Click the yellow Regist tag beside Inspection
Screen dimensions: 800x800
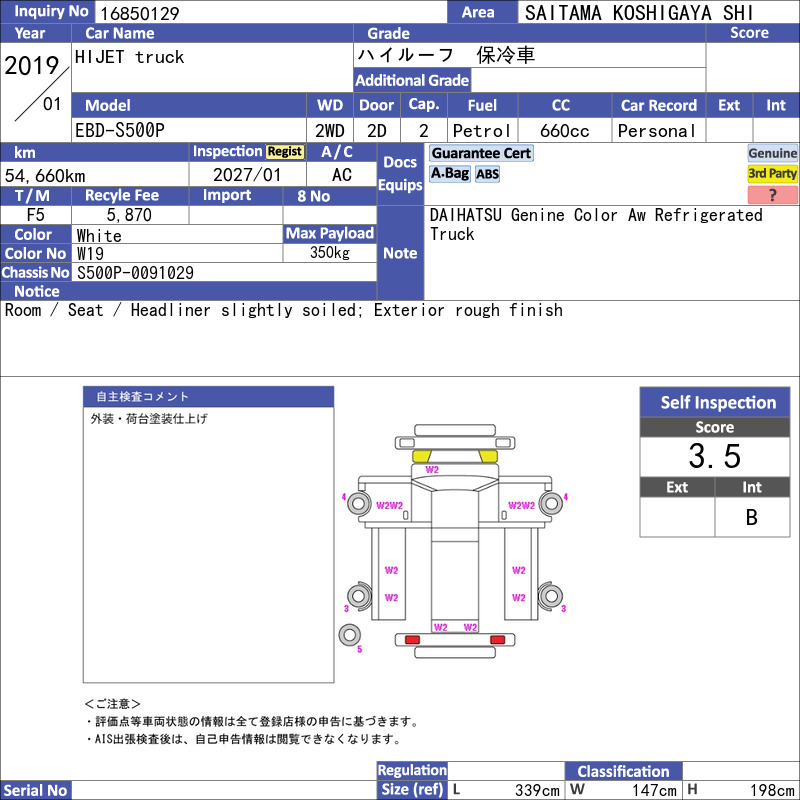(285, 152)
